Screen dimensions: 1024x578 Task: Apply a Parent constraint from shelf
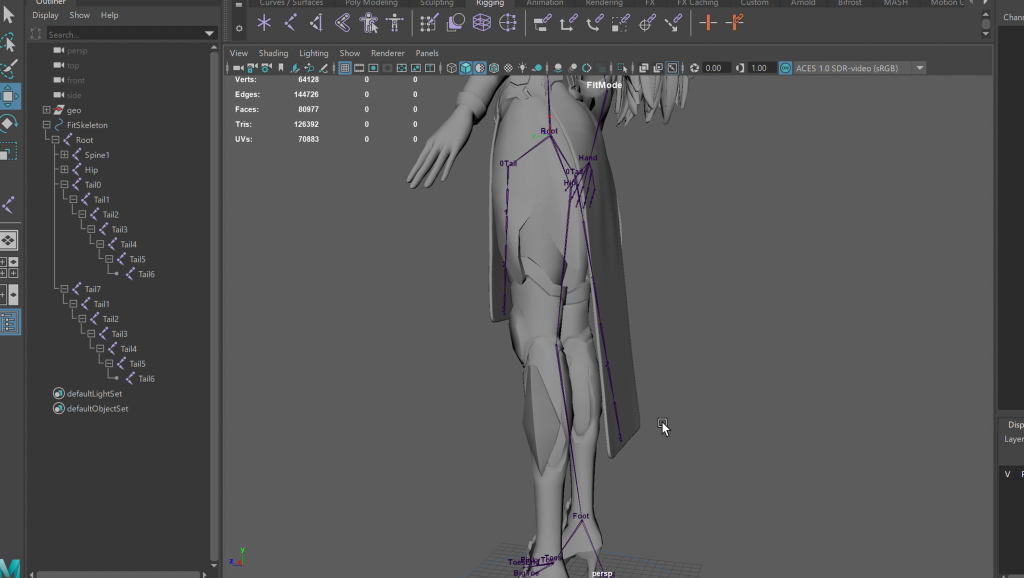click(542, 23)
